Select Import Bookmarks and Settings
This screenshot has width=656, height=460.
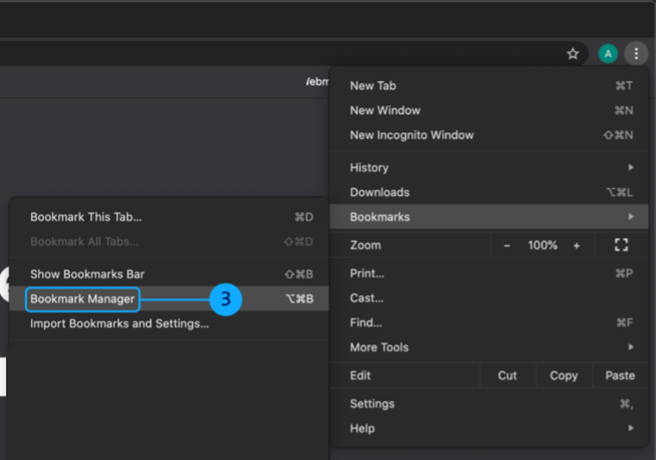[x=119, y=323]
